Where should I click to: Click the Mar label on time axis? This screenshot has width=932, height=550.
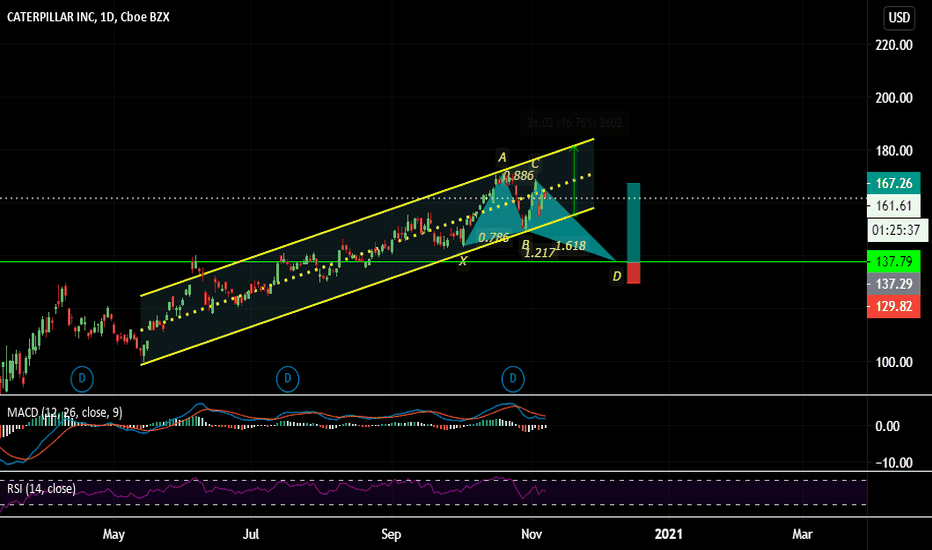point(802,535)
